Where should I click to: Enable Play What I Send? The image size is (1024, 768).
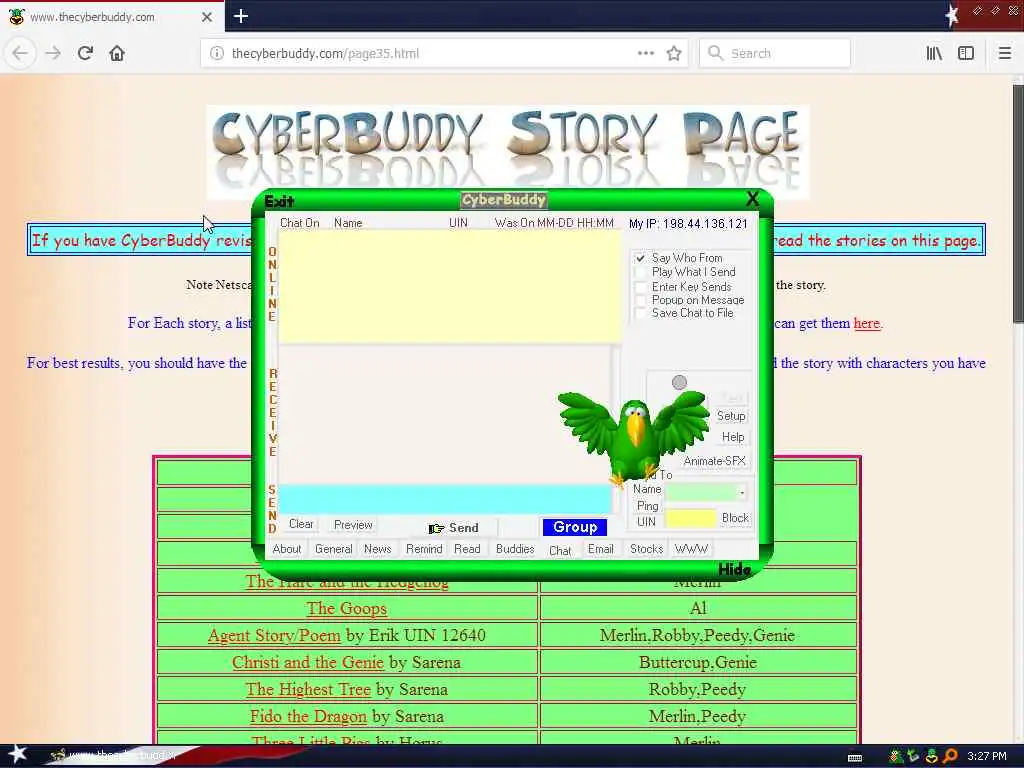(641, 272)
